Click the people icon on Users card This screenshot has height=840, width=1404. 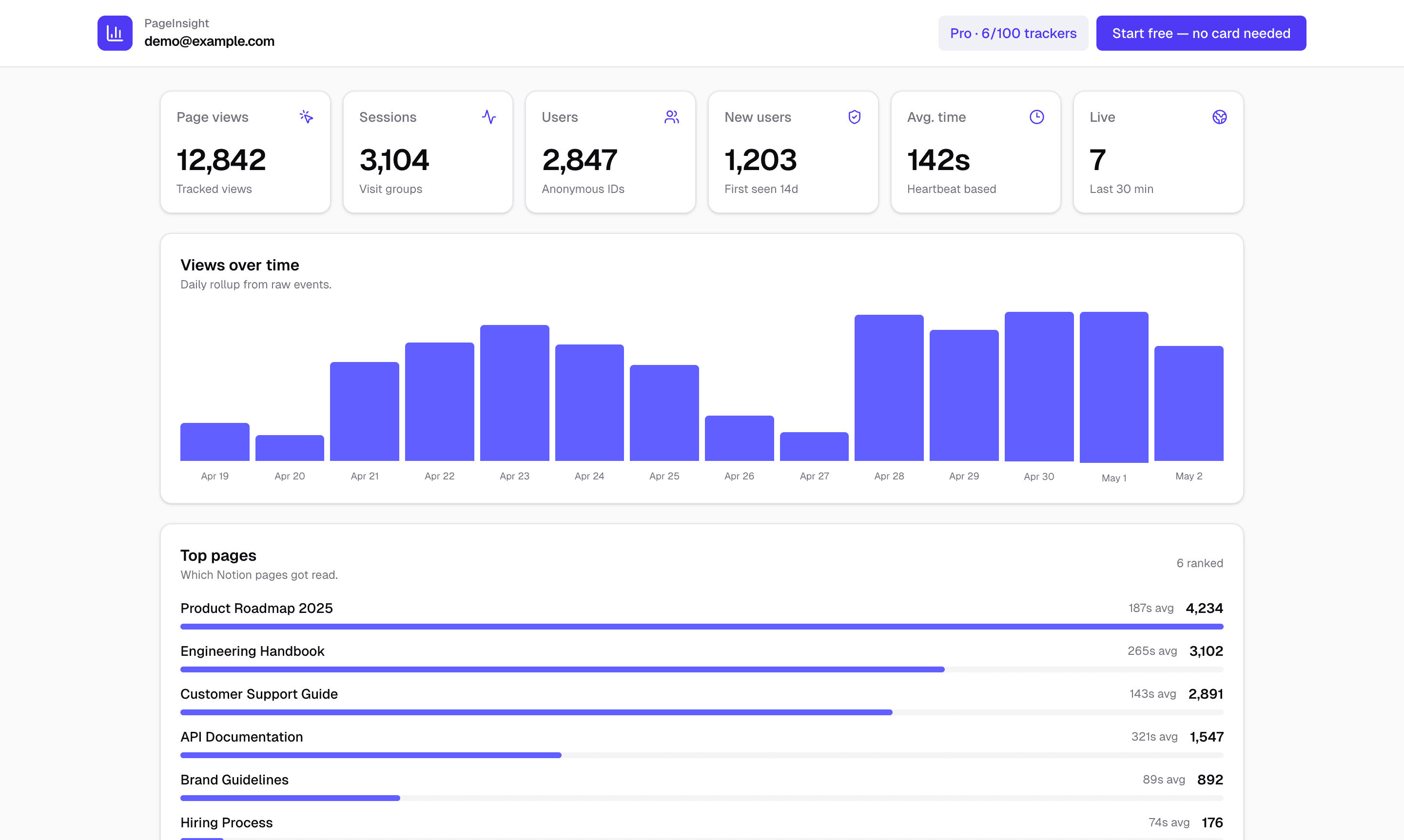(672, 117)
